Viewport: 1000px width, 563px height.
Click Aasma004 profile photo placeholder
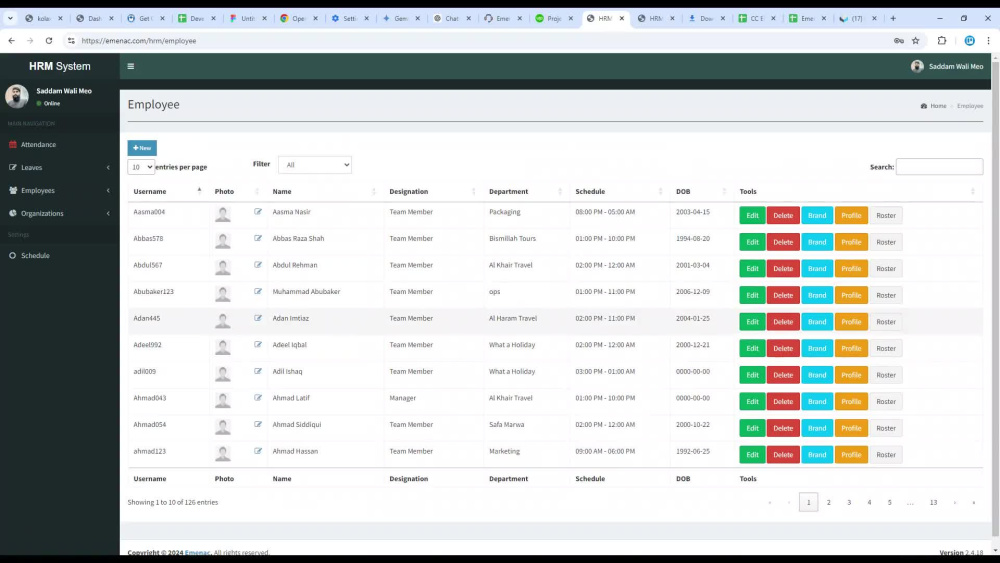click(223, 214)
